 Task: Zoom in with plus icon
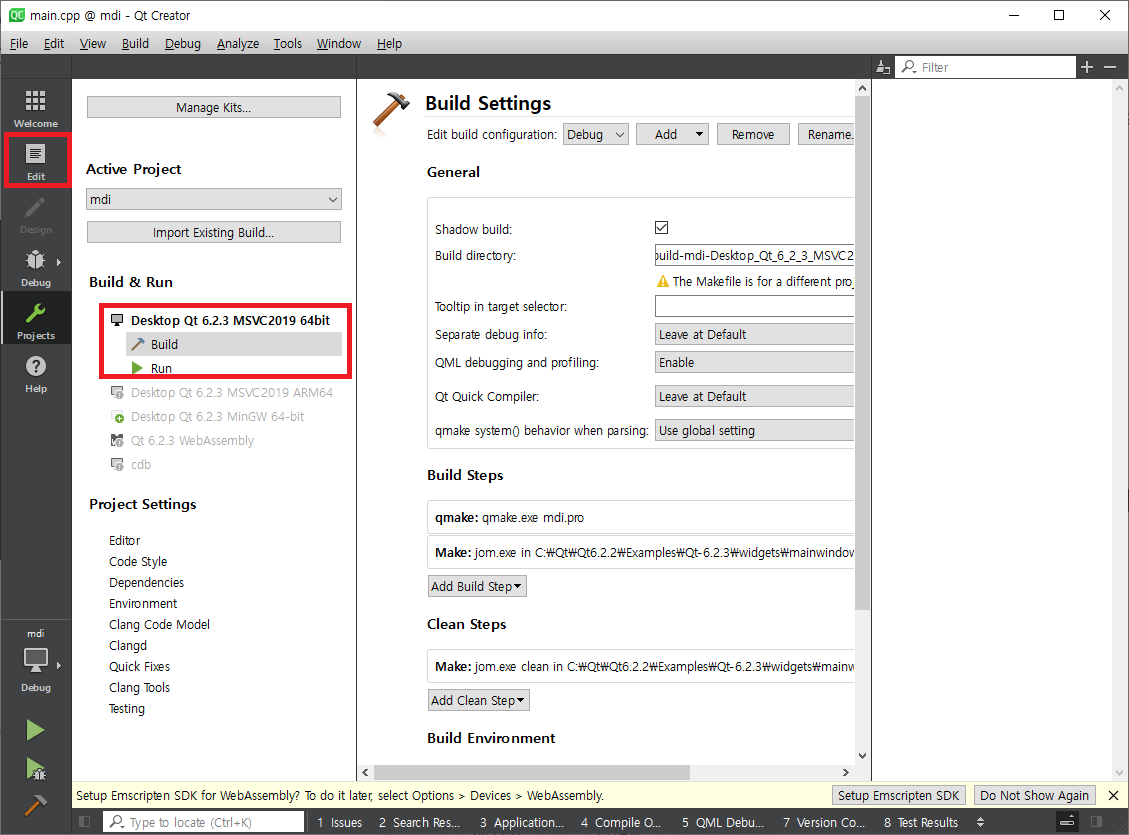1087,67
